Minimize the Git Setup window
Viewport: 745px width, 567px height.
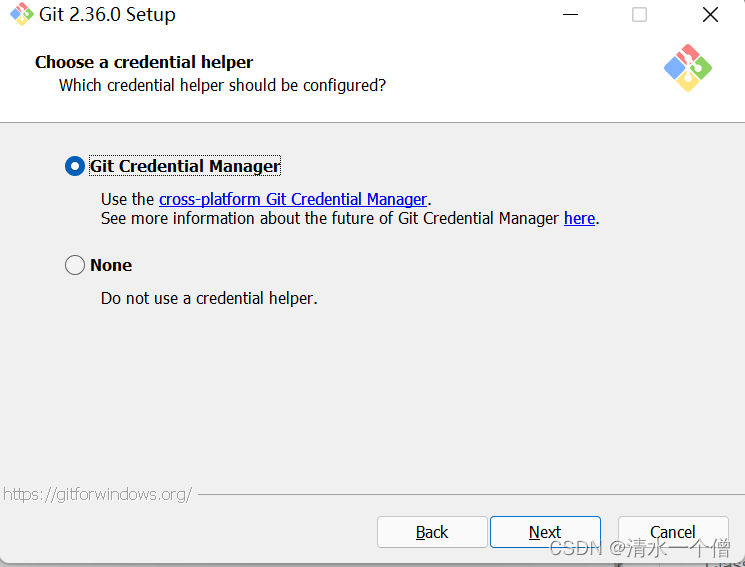coord(570,14)
